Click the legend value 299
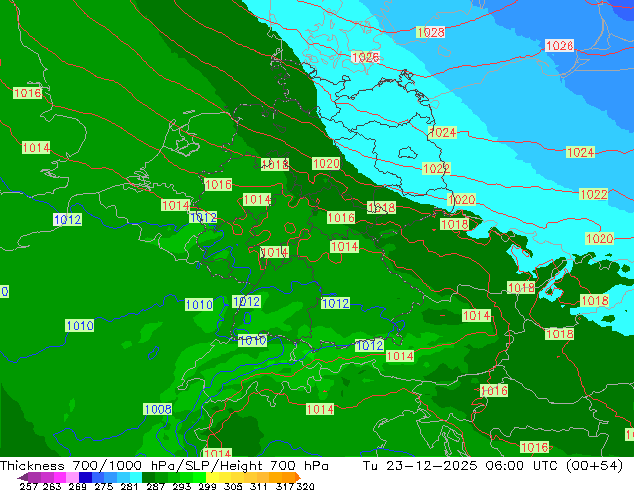Screen dimensions: 634x490 (207, 486)
